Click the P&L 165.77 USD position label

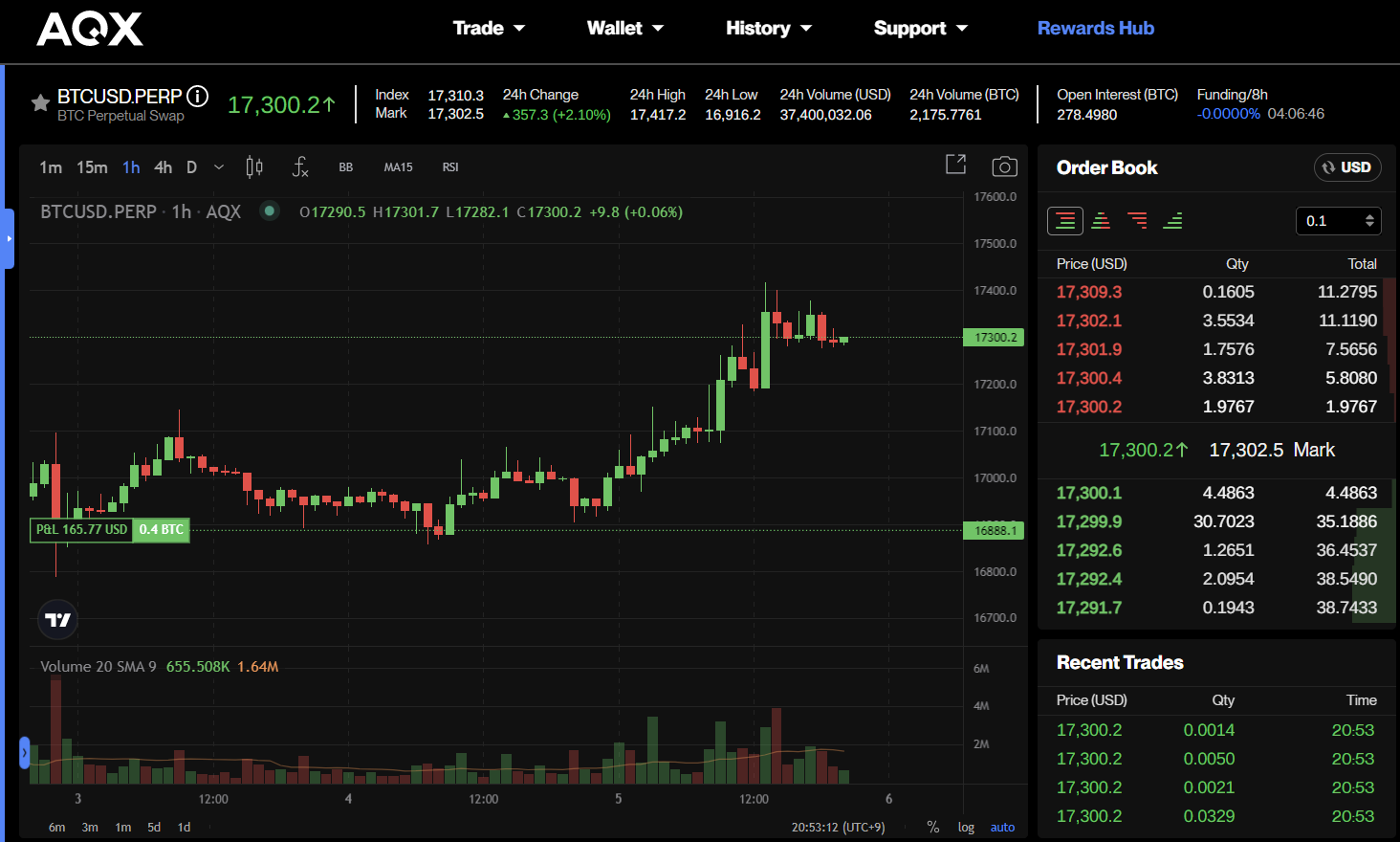[81, 530]
